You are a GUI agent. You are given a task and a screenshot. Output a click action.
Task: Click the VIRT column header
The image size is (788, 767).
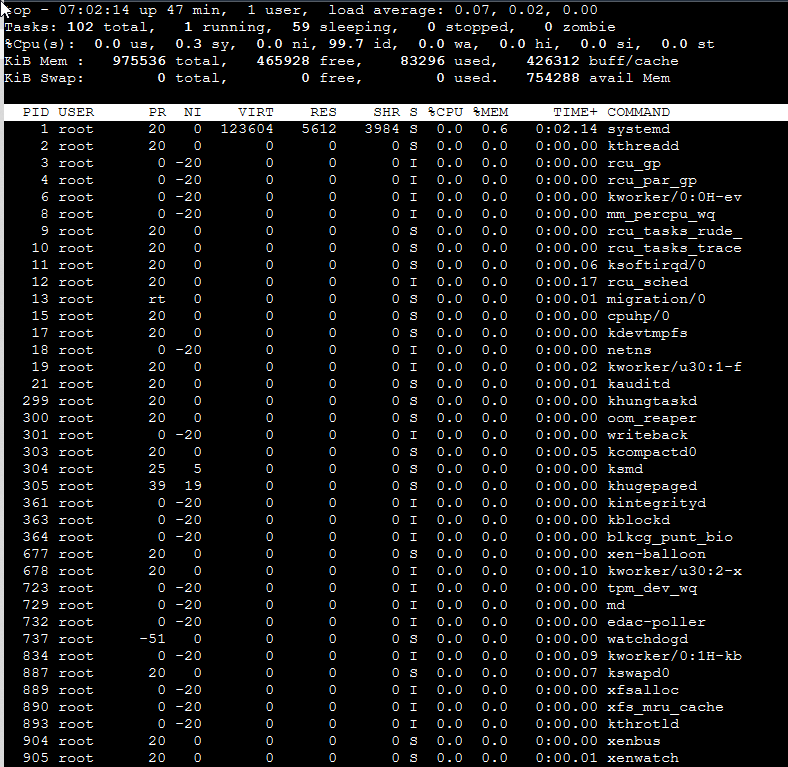coord(256,112)
